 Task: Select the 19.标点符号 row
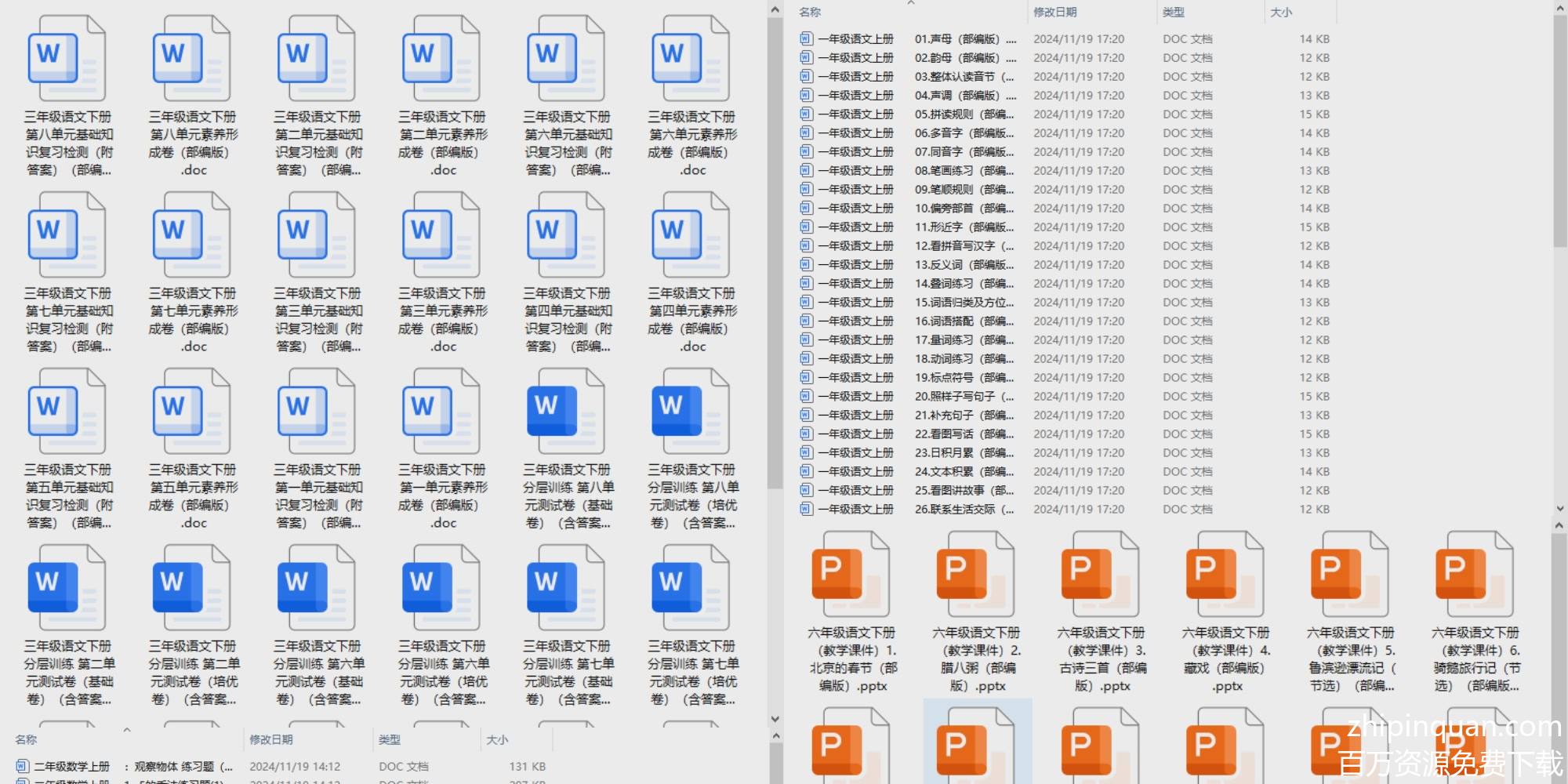(1065, 377)
